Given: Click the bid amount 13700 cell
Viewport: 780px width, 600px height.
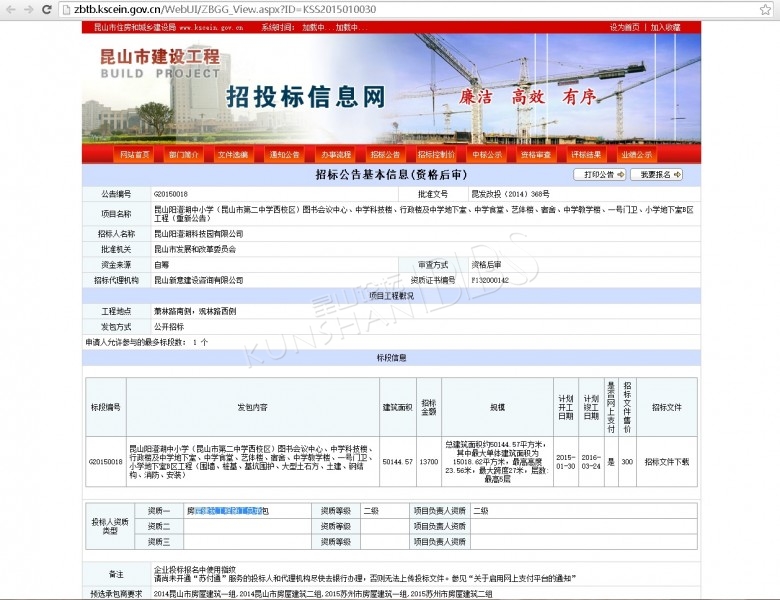Looking at the screenshot, I should click(x=429, y=462).
